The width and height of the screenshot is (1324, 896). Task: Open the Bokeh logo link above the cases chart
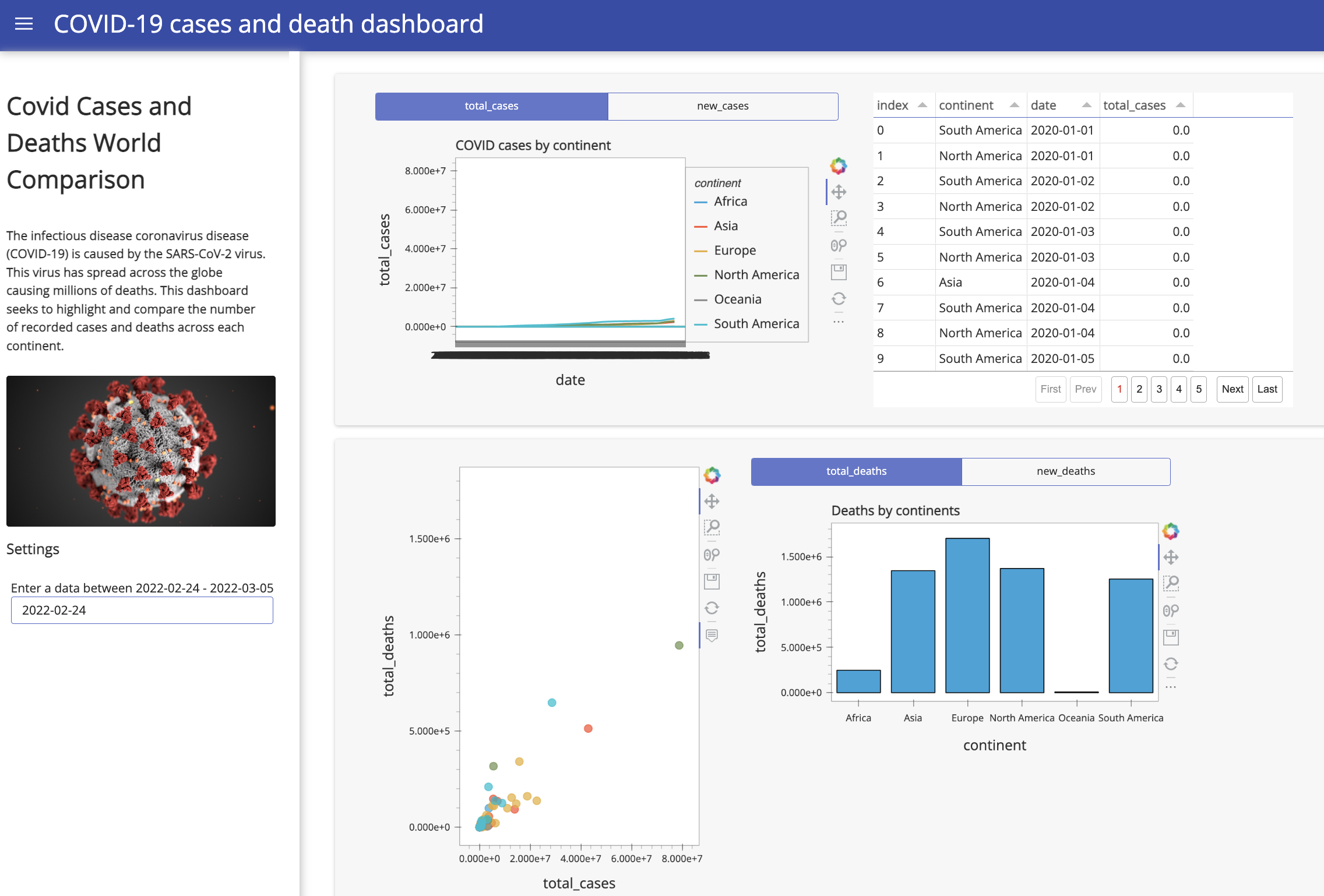pos(839,165)
